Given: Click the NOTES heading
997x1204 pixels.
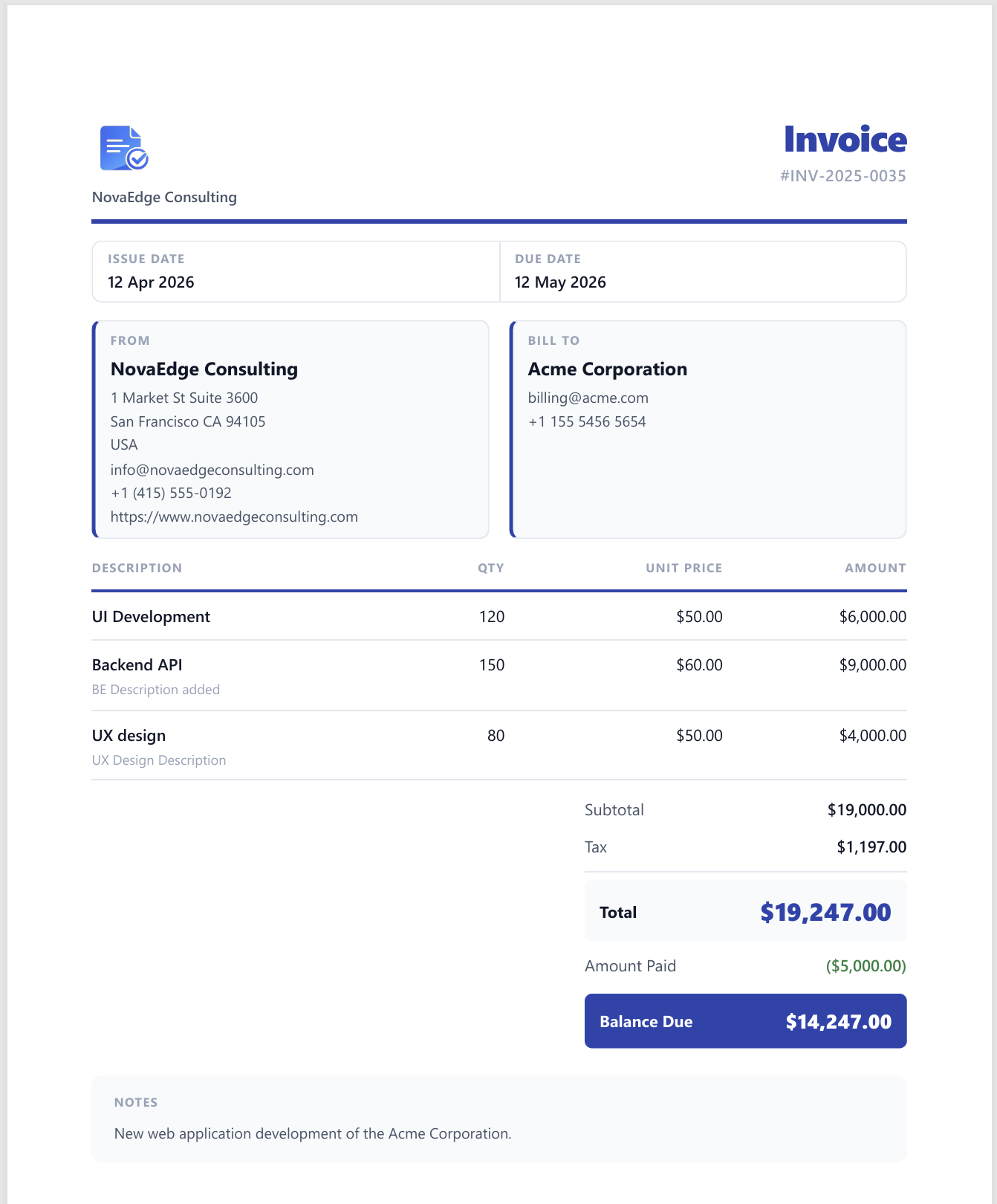Looking at the screenshot, I should point(136,1102).
